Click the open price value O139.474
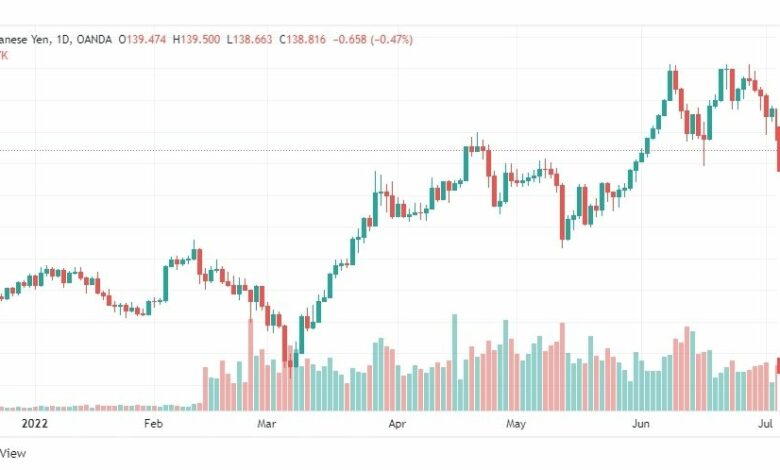780x470 pixels. (x=142, y=40)
